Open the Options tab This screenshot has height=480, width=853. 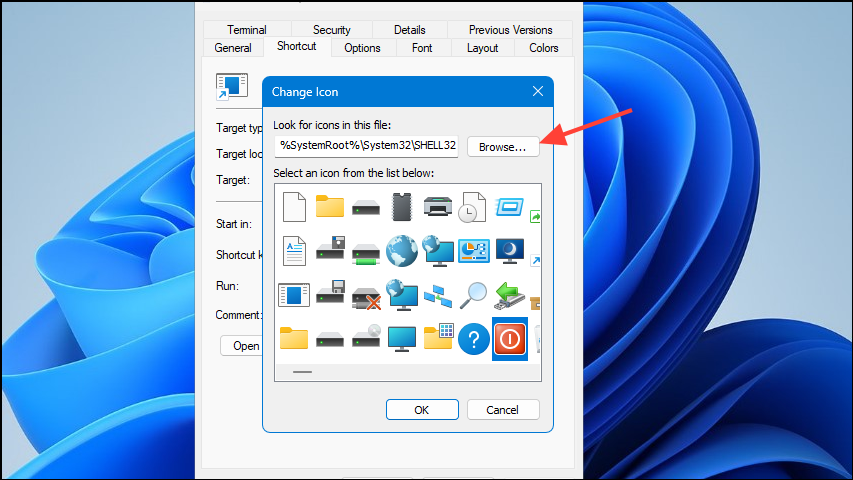362,48
